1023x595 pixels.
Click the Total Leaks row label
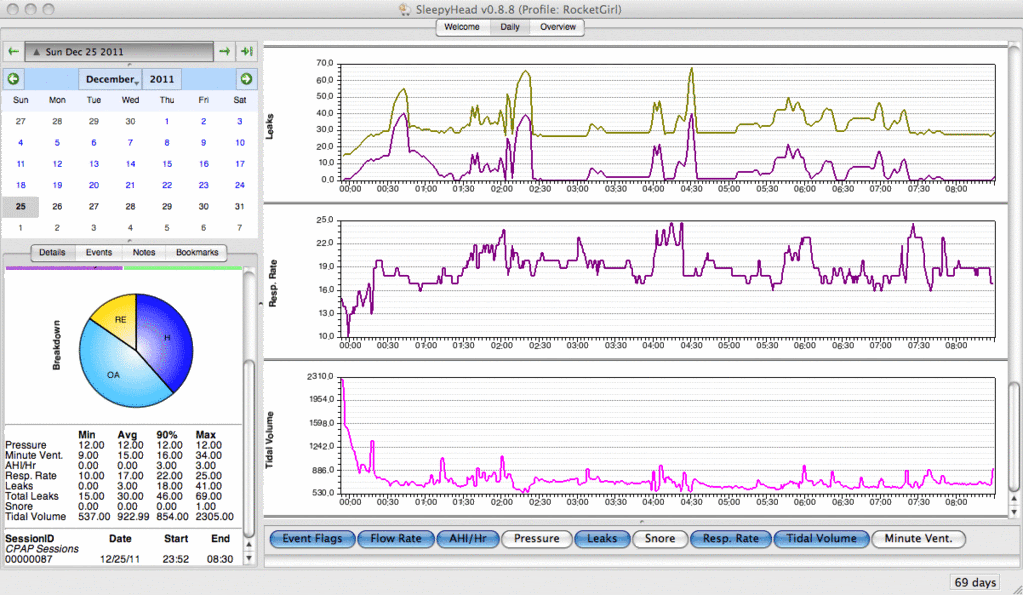(32, 496)
